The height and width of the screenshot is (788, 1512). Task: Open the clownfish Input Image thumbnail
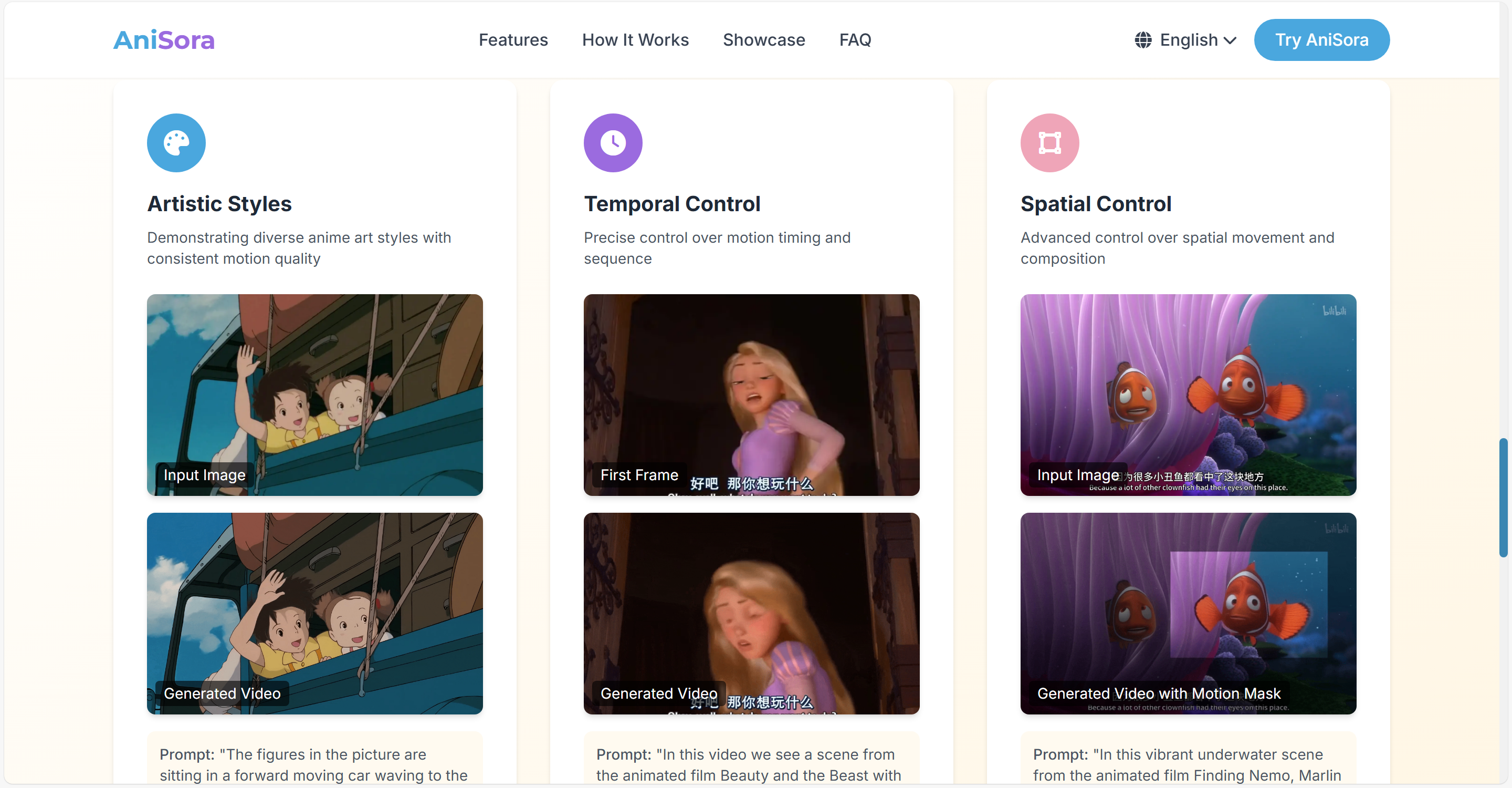1188,395
